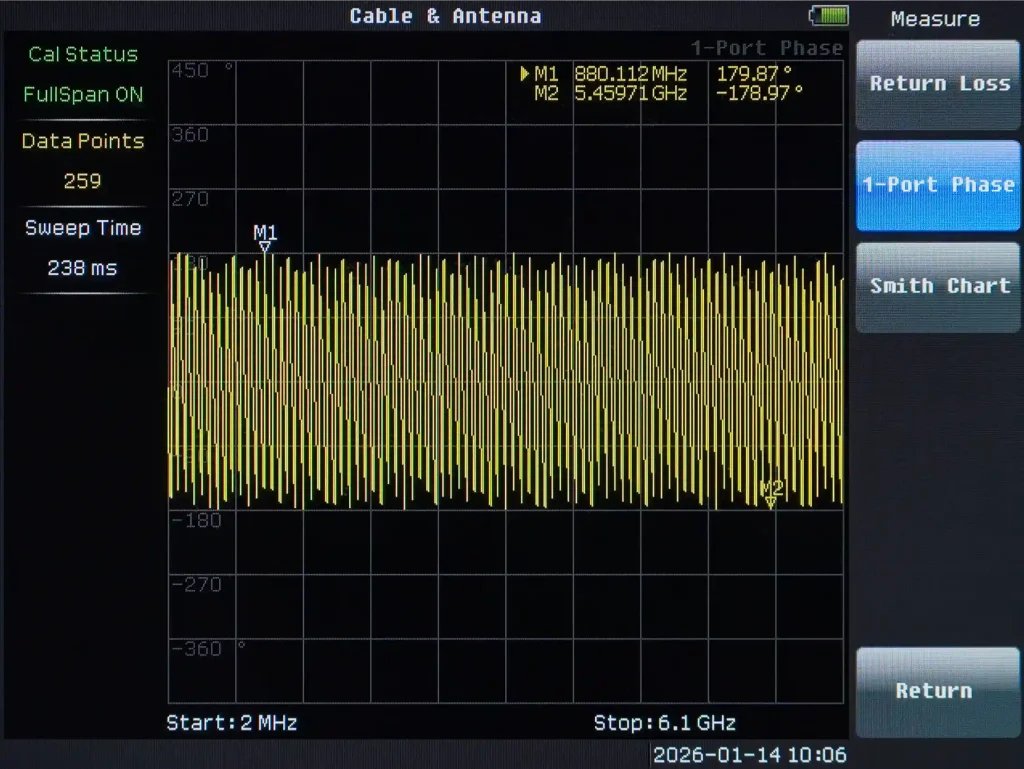
Task: Select the M1 marker active indicator arrow
Action: (524, 73)
